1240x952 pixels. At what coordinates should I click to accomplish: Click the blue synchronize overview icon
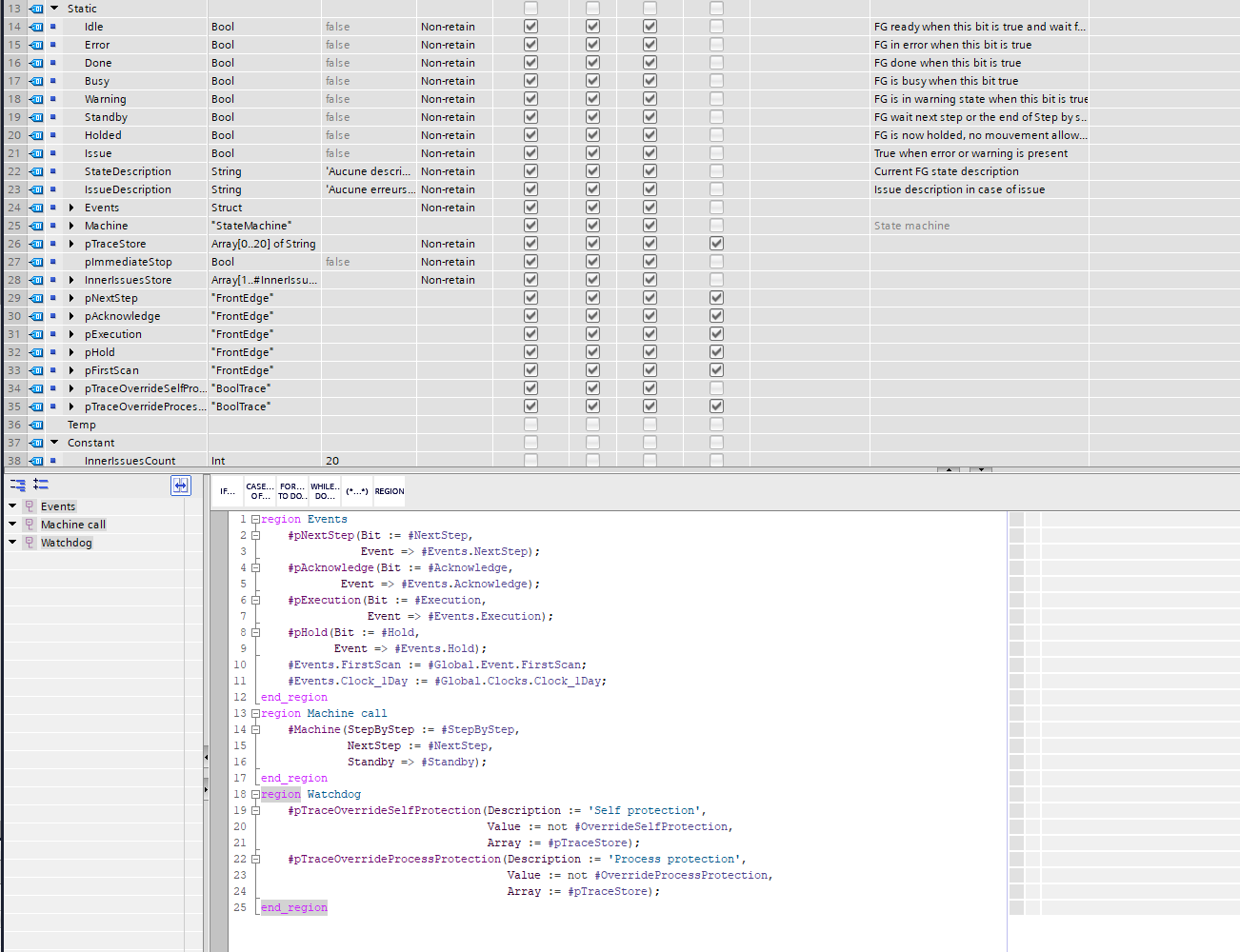(181, 486)
